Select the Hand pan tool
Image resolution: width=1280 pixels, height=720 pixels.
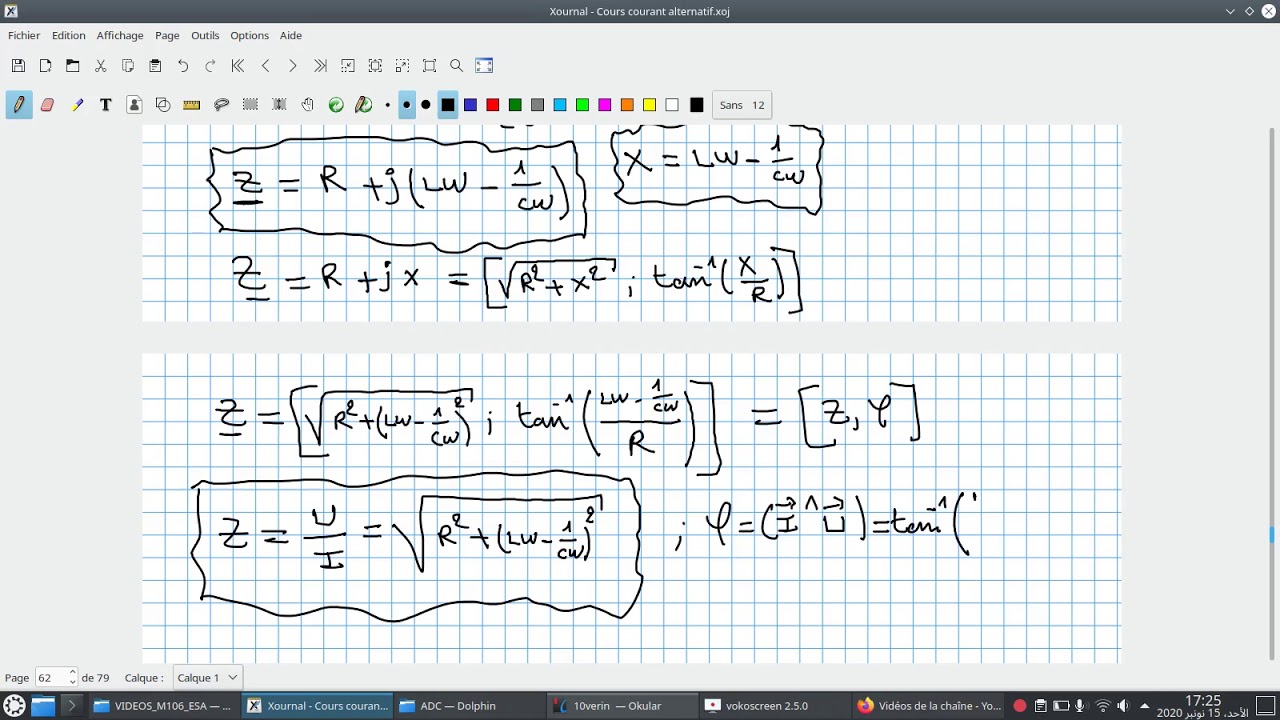click(x=308, y=105)
